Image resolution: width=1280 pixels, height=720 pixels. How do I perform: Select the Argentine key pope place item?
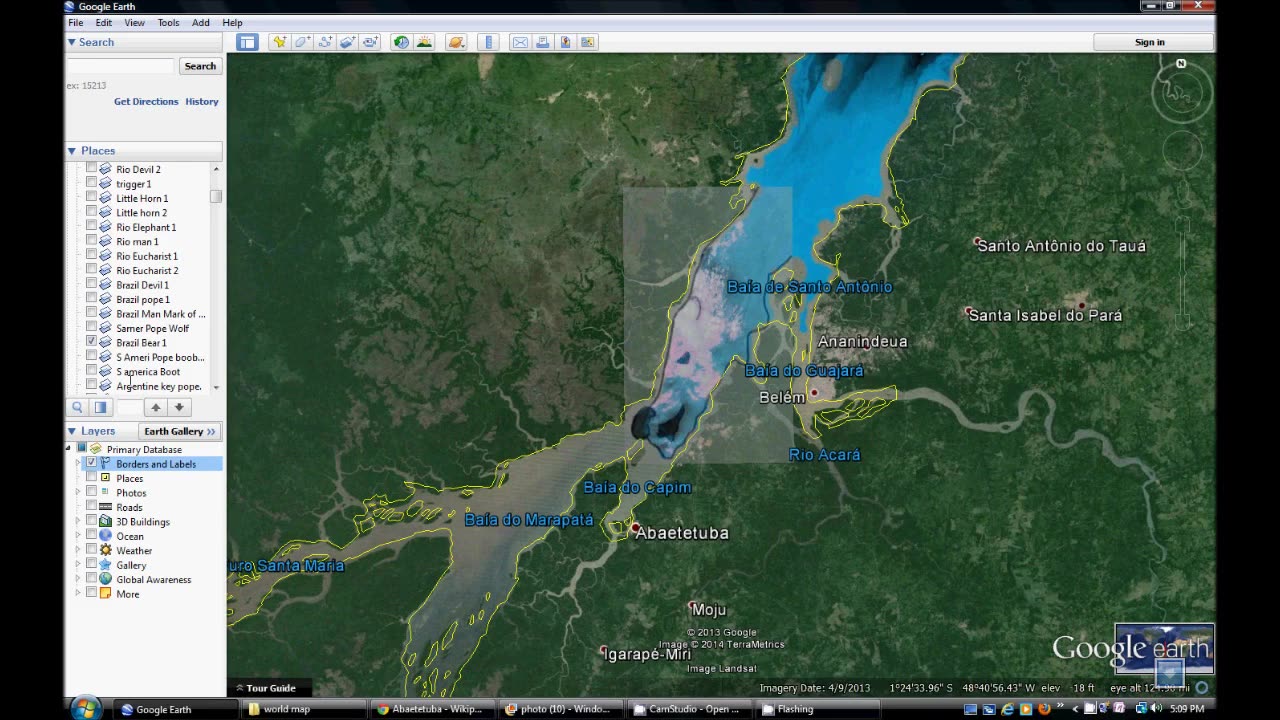pos(158,386)
